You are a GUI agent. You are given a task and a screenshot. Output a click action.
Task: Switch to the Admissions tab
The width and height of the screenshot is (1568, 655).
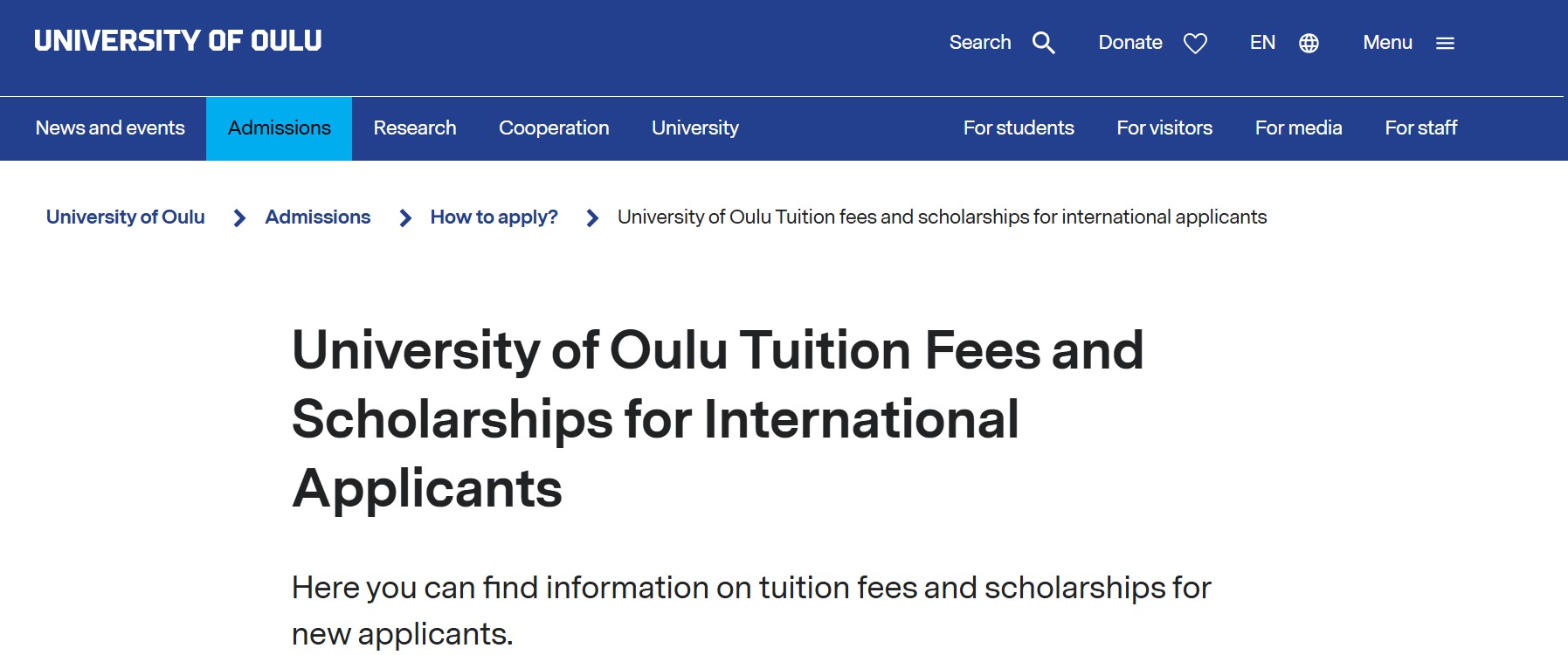[x=278, y=128]
